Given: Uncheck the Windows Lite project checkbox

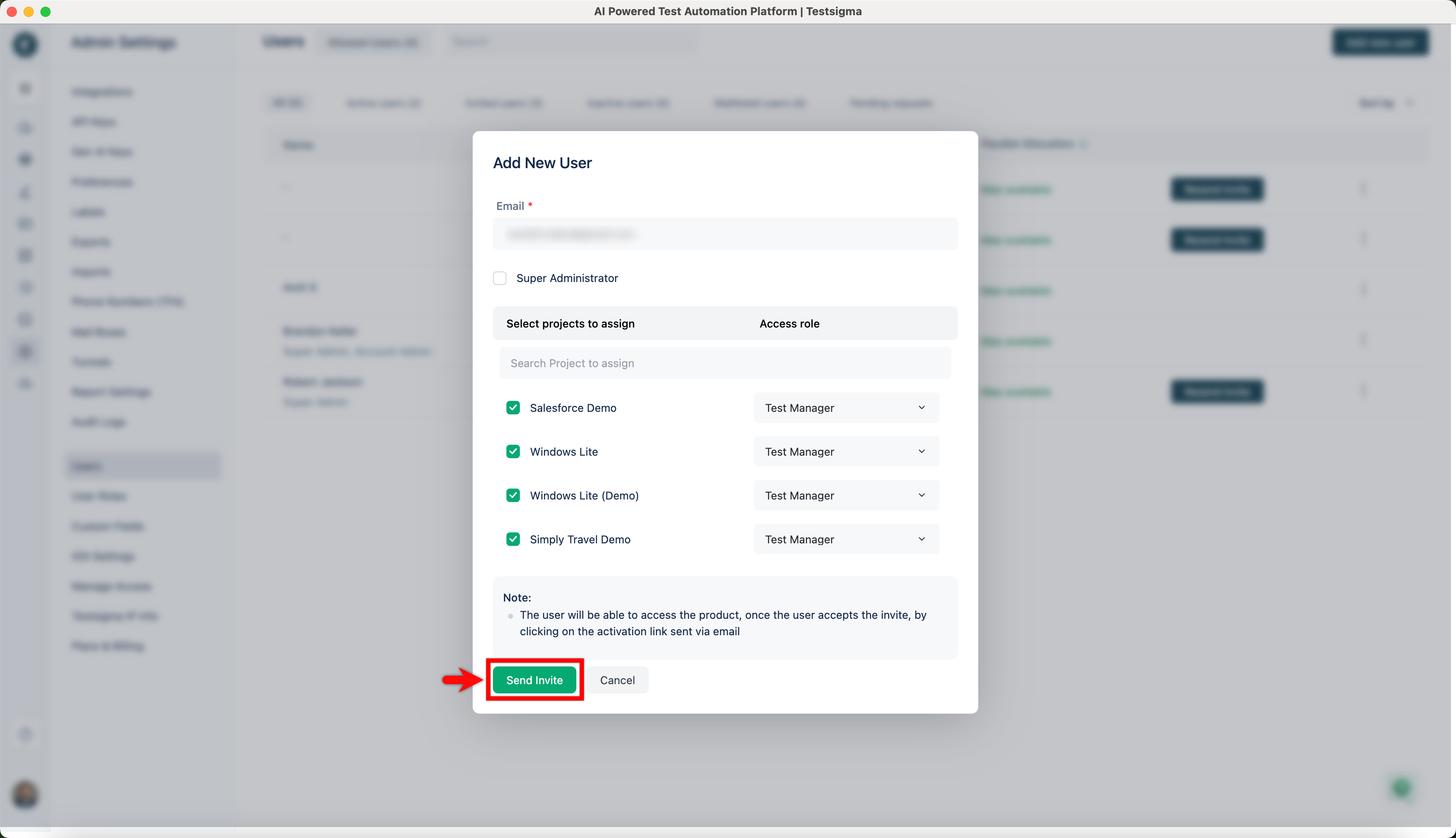Looking at the screenshot, I should click(513, 451).
